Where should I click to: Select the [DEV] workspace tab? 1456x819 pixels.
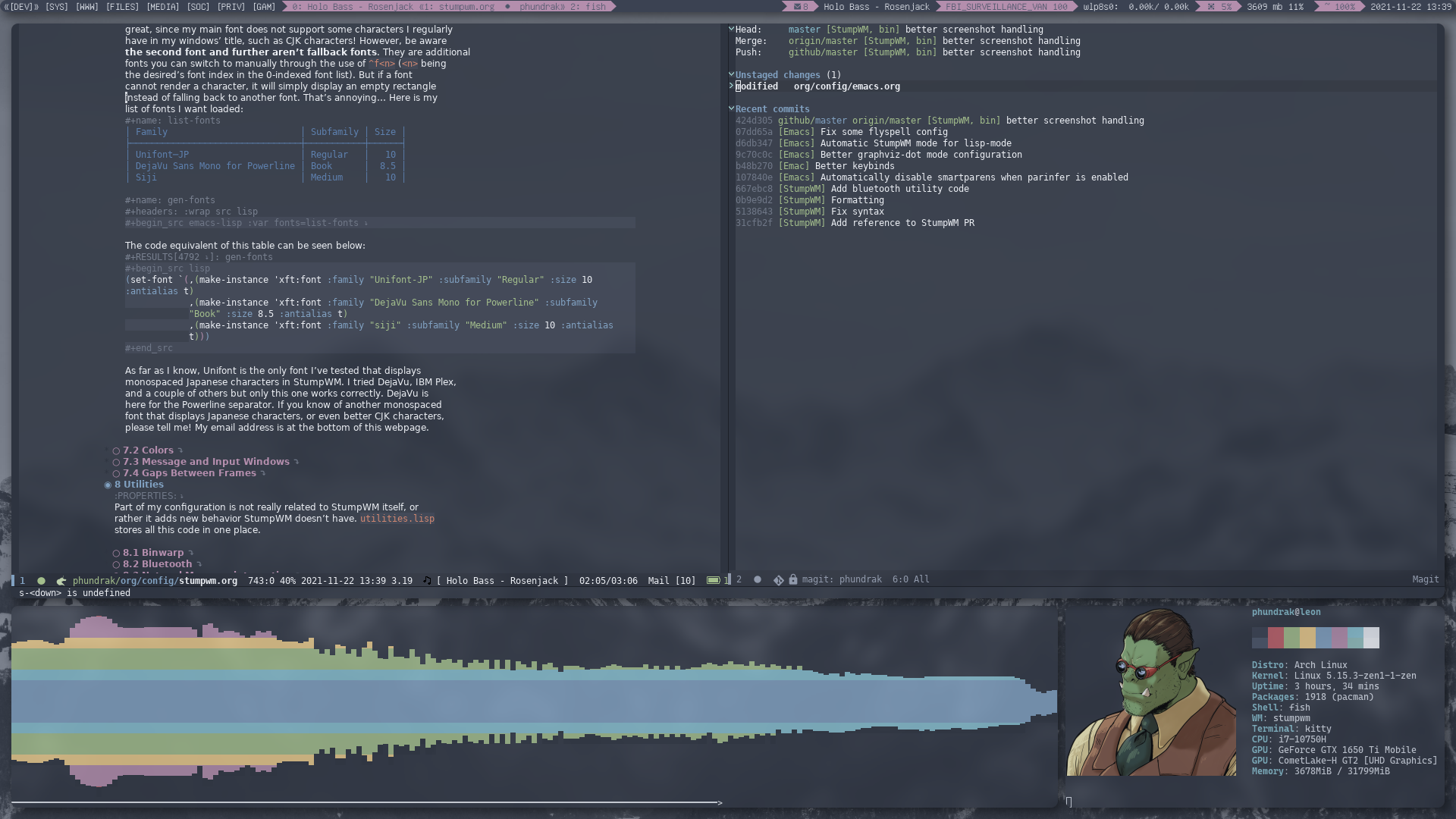tap(19, 6)
